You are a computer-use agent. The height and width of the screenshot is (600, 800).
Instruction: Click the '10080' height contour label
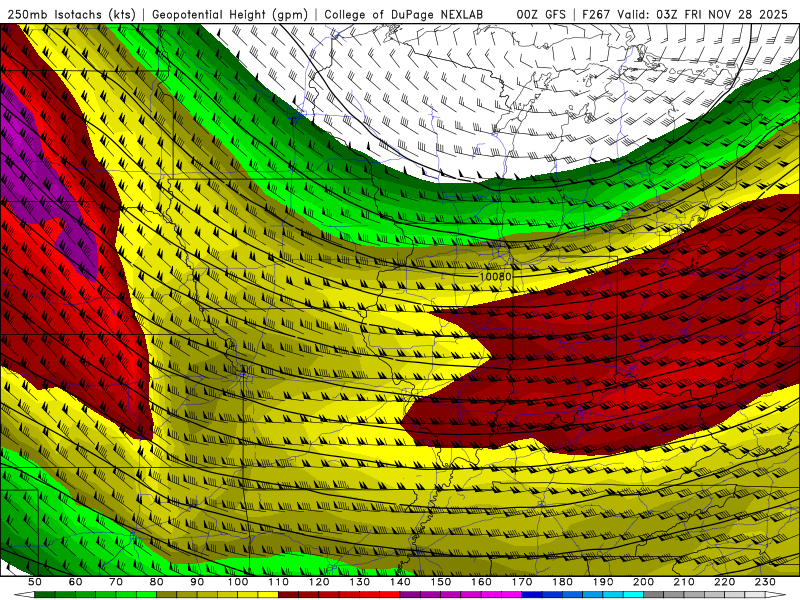[x=495, y=277]
